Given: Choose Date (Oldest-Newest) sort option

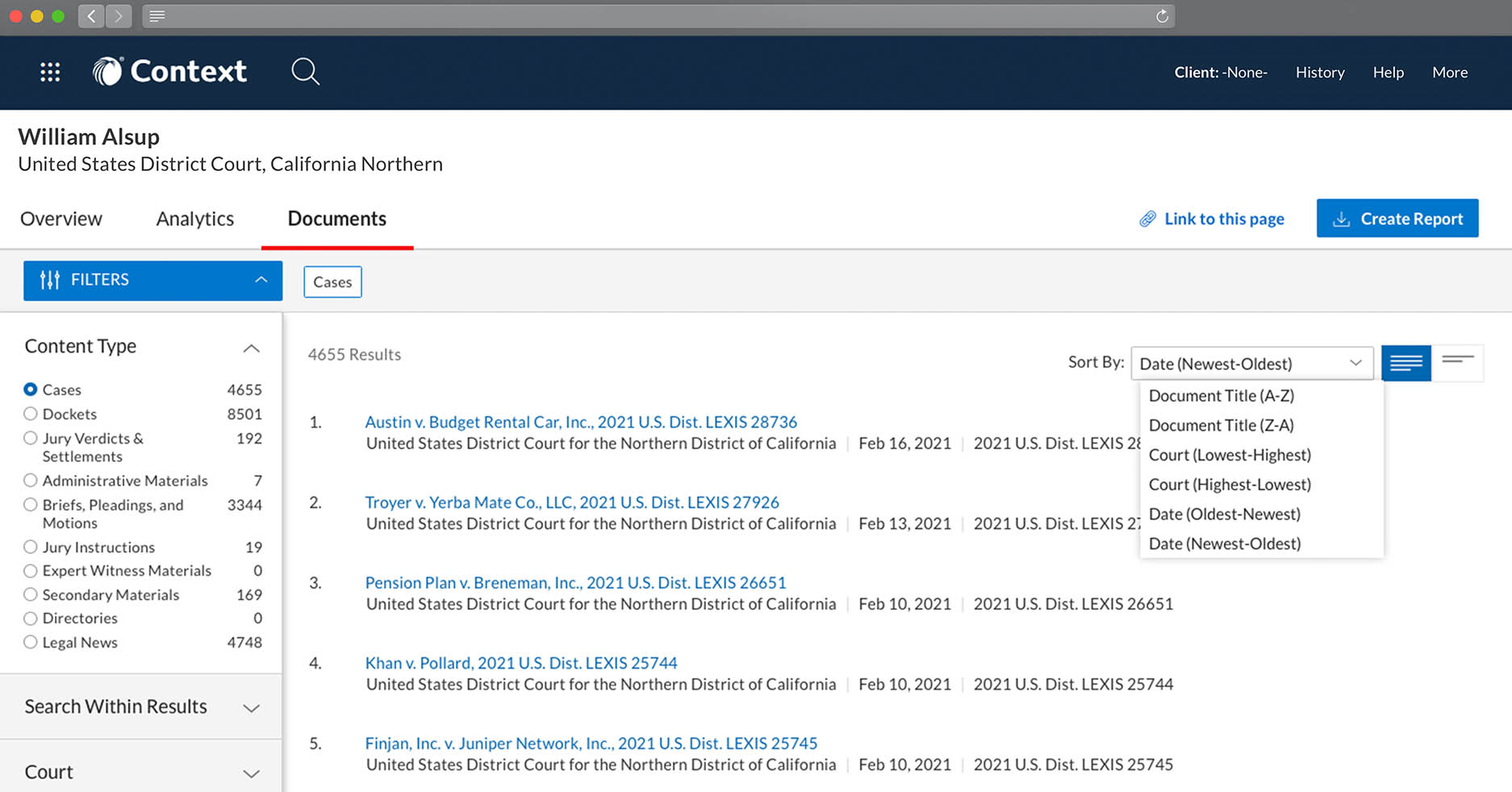Looking at the screenshot, I should pyautogui.click(x=1224, y=514).
